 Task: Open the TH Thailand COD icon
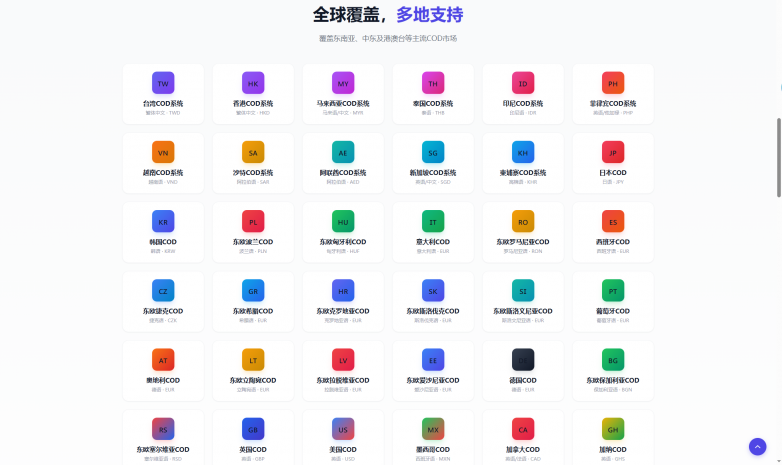(x=433, y=83)
